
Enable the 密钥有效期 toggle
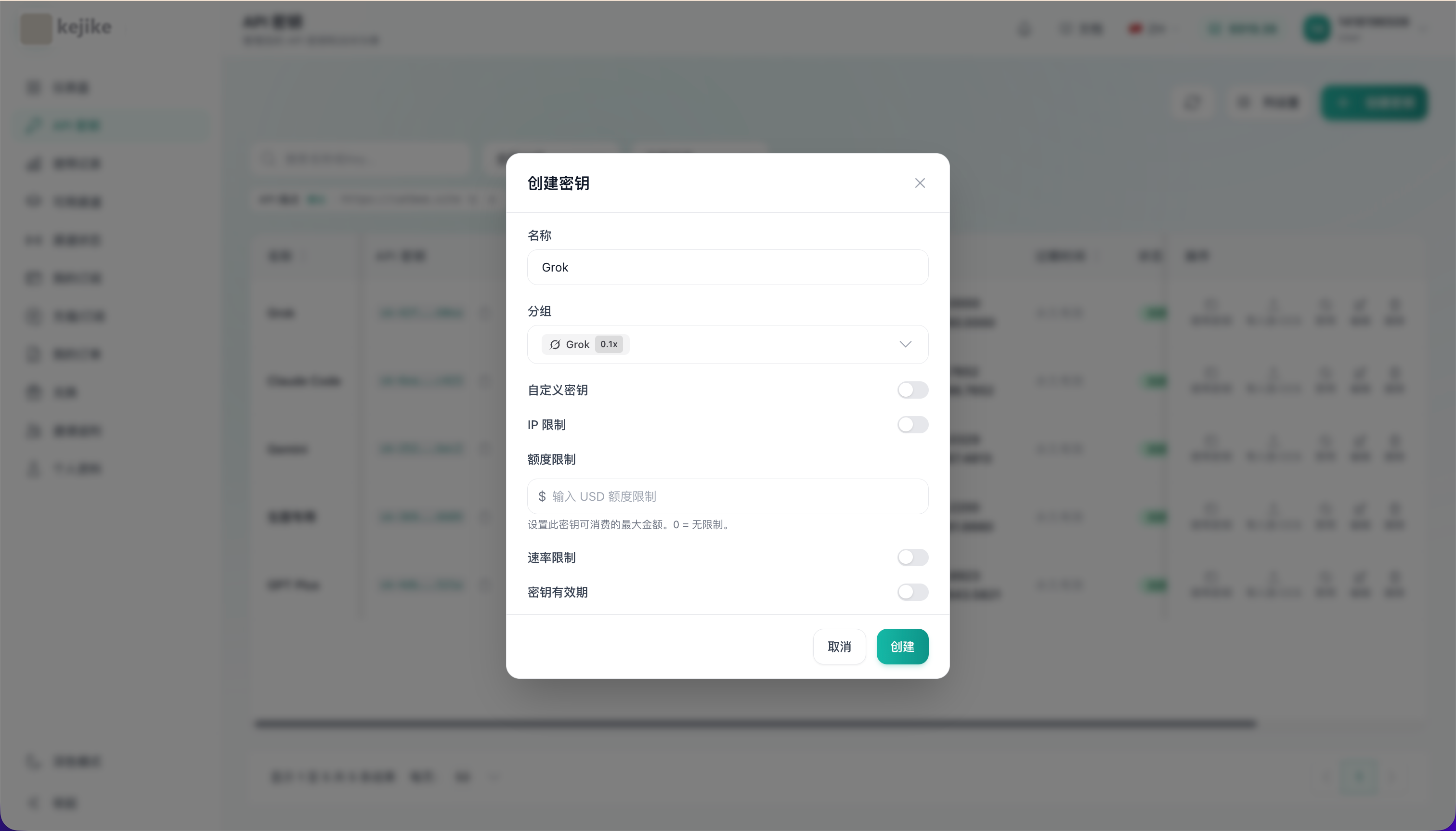[x=912, y=592]
